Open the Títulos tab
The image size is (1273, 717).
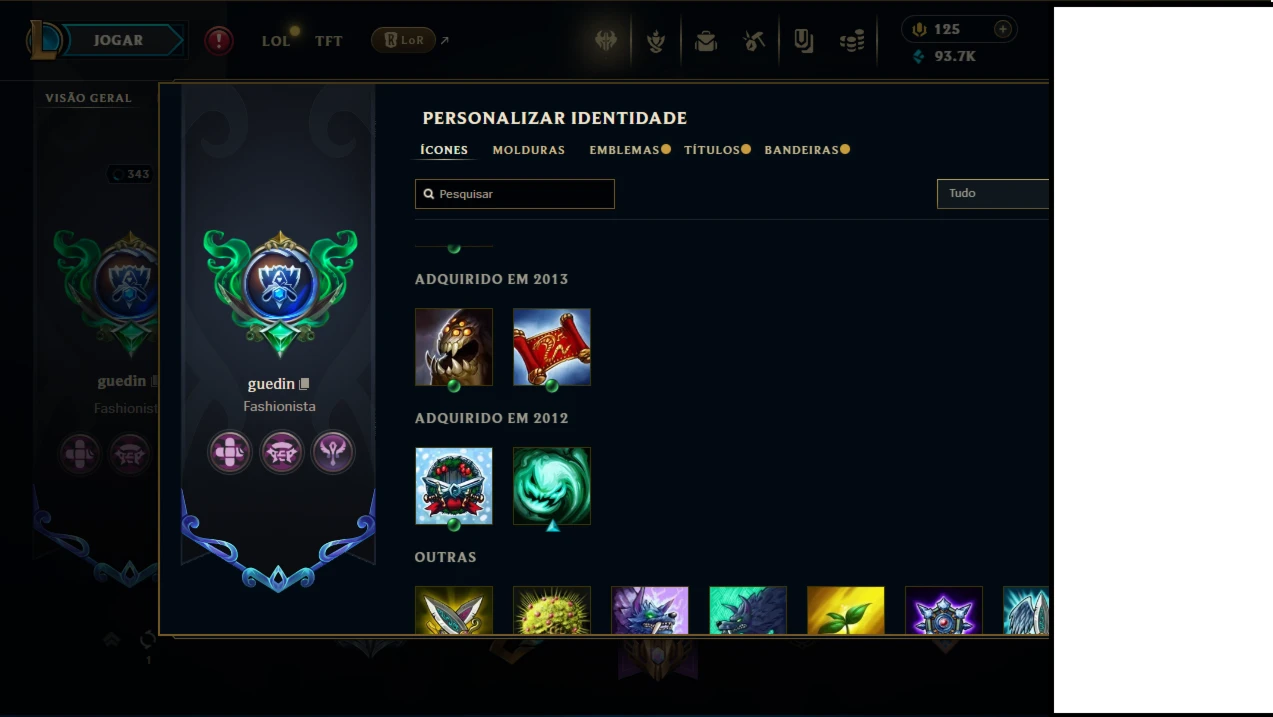[712, 150]
